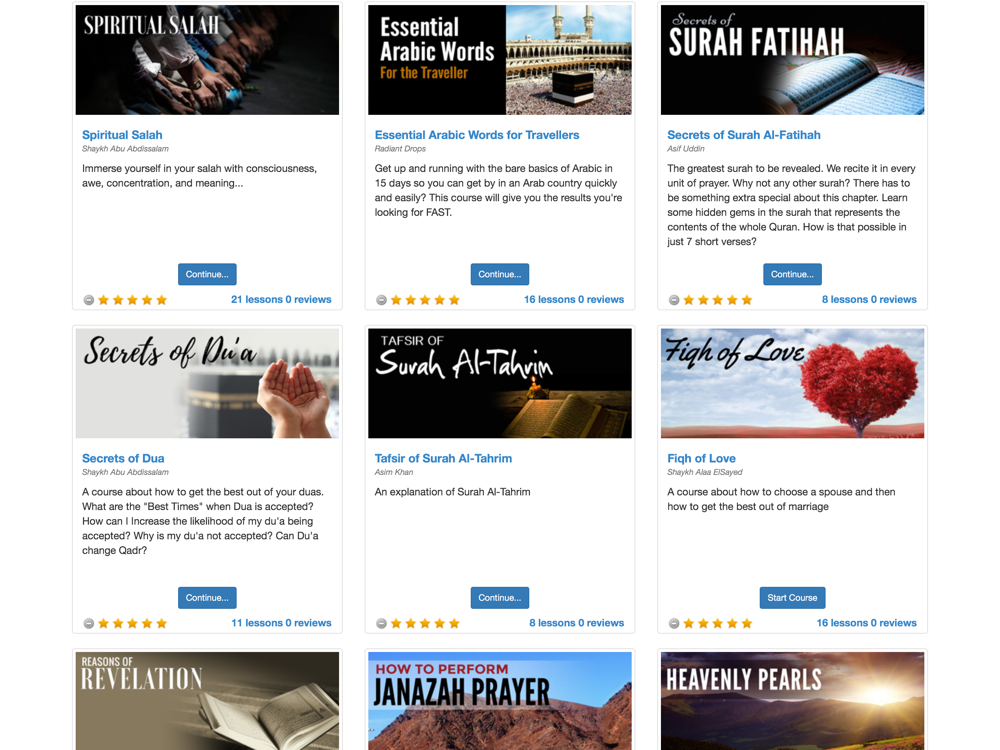The width and height of the screenshot is (1000, 750).
Task: Click the grey minus icon under Spiritual Salah
Action: [89, 300]
